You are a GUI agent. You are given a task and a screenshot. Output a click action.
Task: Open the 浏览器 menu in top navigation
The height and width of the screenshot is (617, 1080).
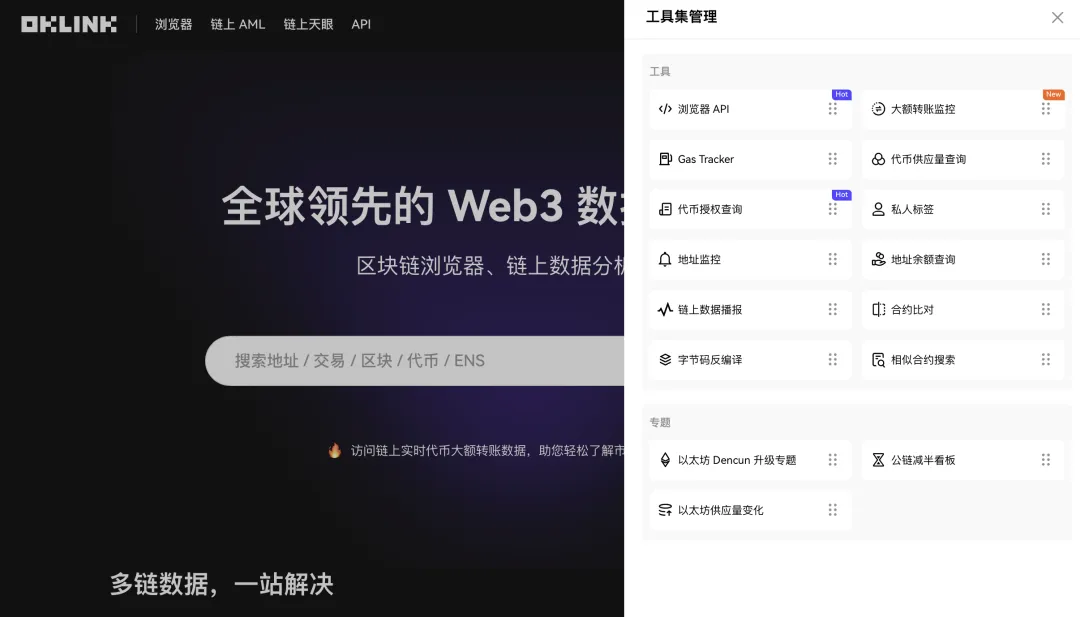point(173,24)
